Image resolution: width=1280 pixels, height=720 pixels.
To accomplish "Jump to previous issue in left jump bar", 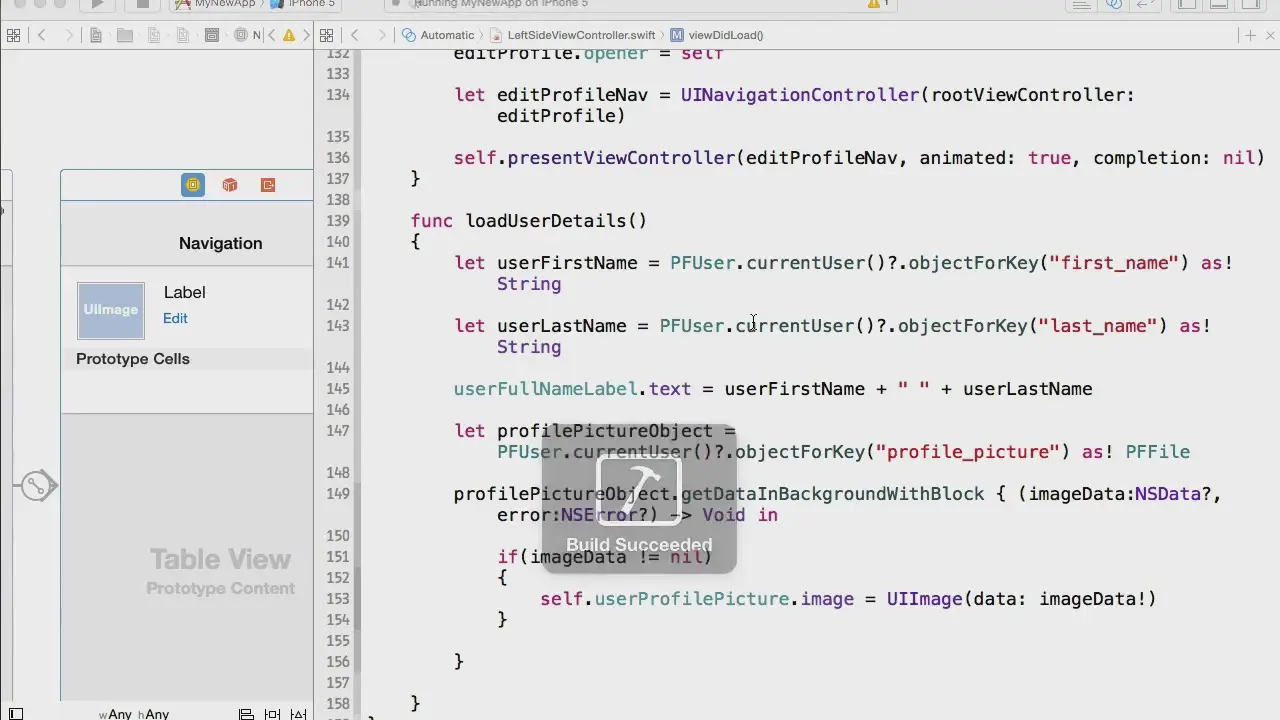I will point(272,35).
